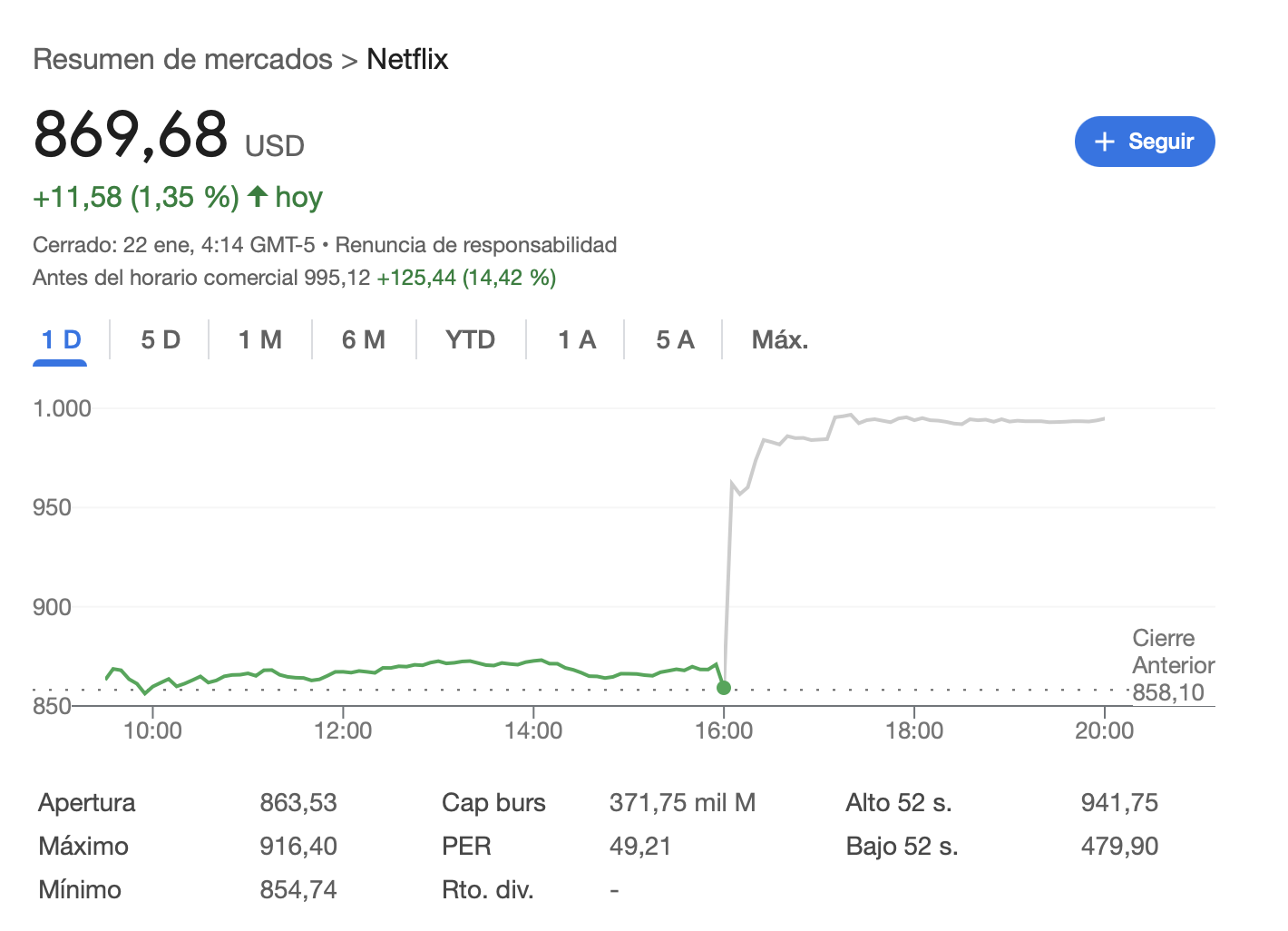Select the 1 D time range tab
Image resolution: width=1288 pixels, height=931 pixels.
click(x=61, y=340)
